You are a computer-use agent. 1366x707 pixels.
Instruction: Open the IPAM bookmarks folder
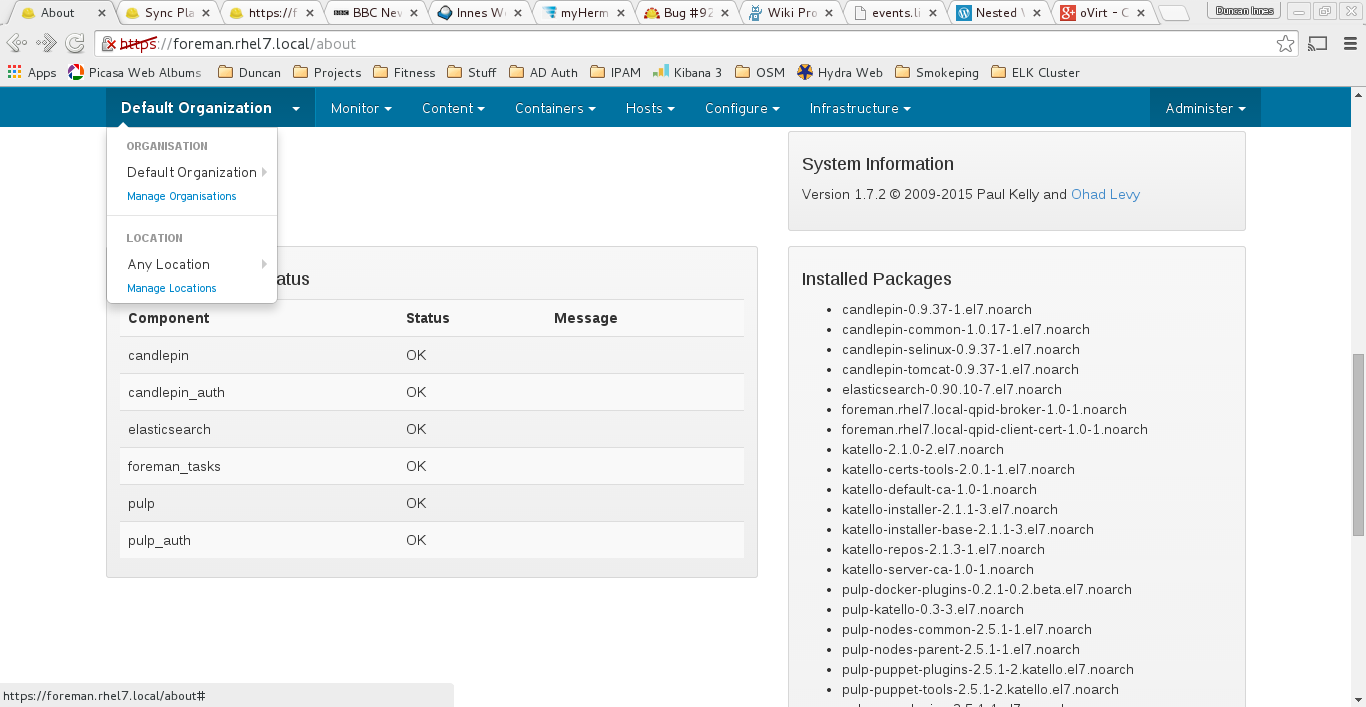[616, 72]
